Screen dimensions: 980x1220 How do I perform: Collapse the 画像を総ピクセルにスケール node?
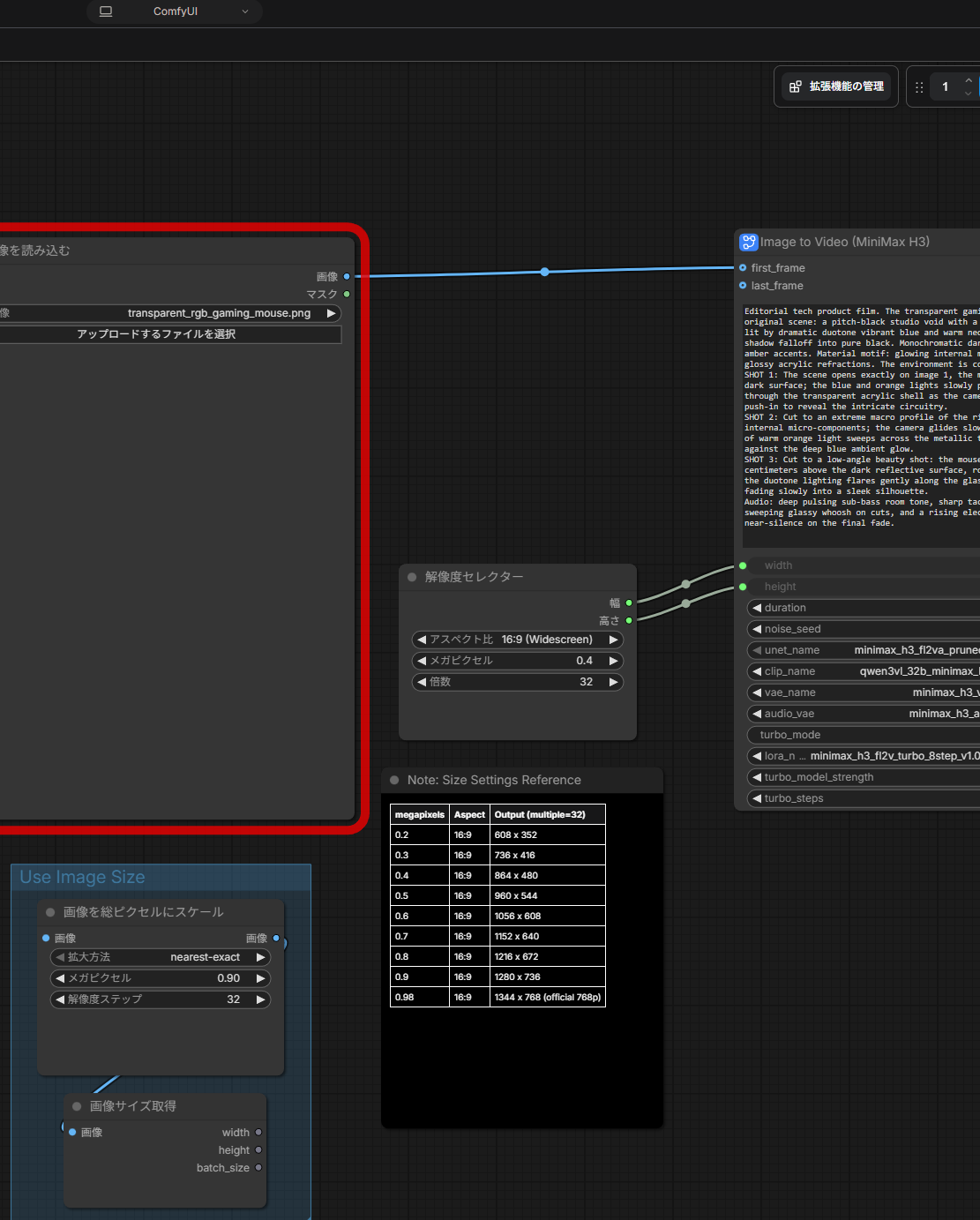pos(50,912)
